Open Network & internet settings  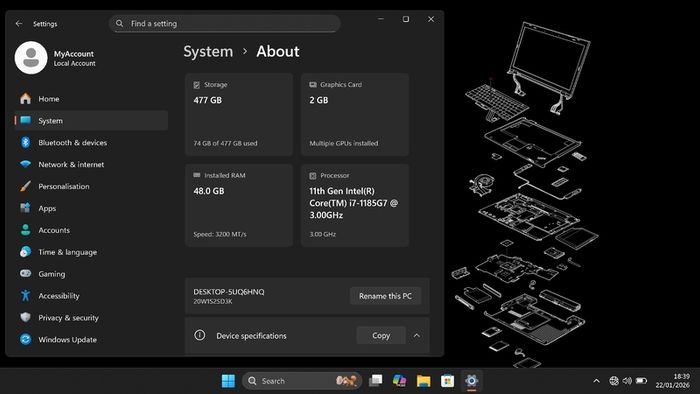click(x=91, y=164)
